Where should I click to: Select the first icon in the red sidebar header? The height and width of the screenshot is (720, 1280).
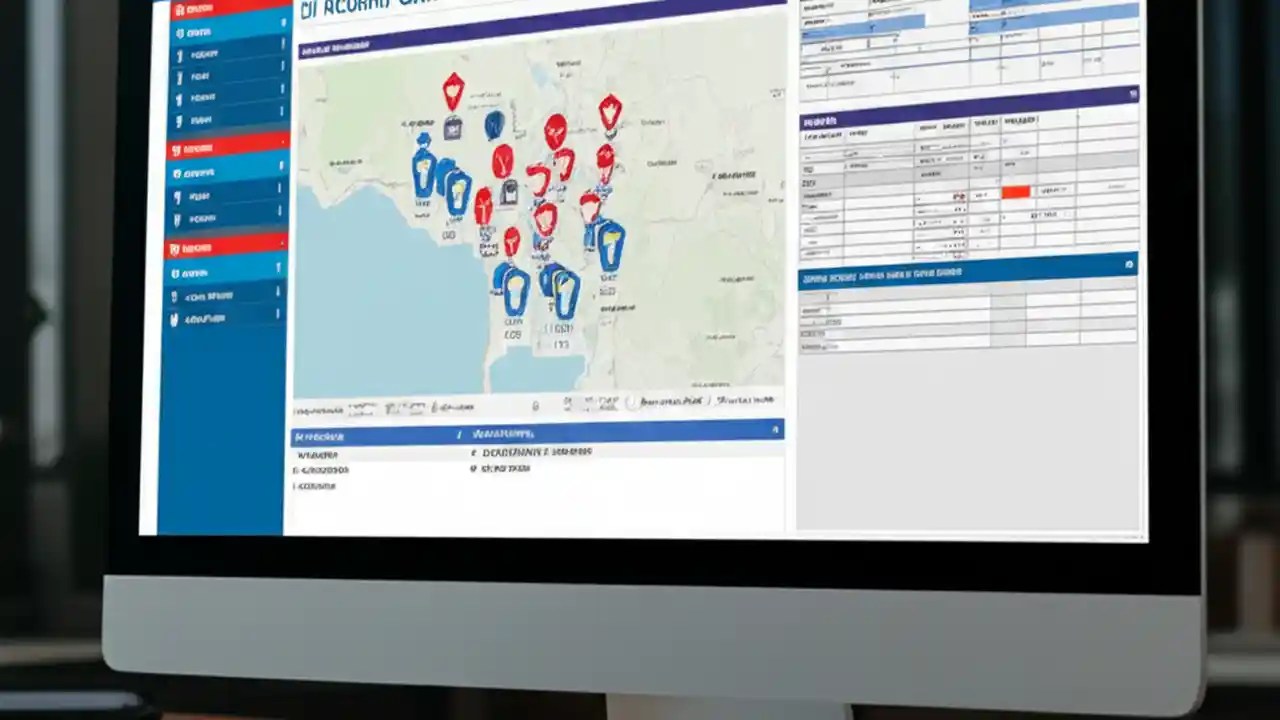point(180,10)
